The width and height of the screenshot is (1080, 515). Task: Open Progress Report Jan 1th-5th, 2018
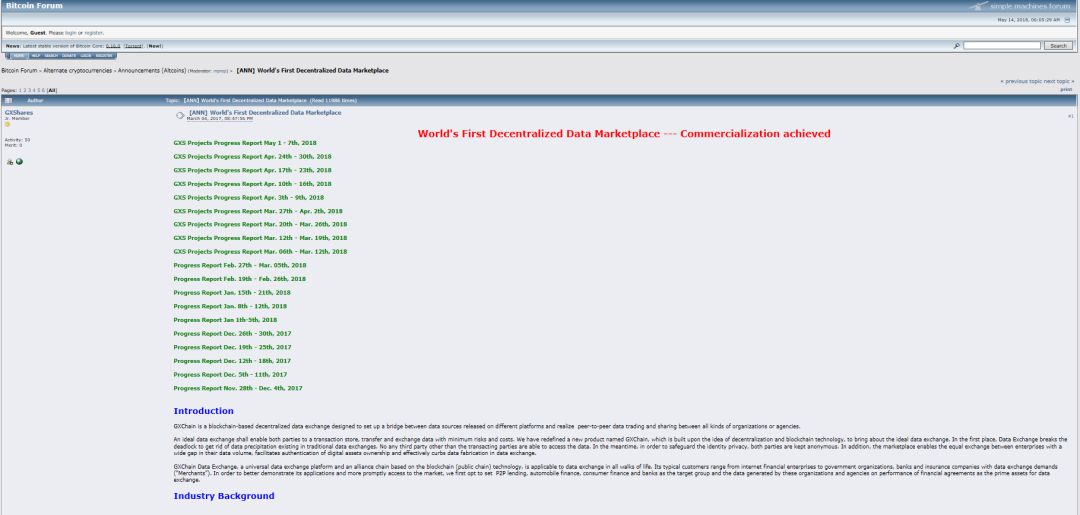pos(225,320)
